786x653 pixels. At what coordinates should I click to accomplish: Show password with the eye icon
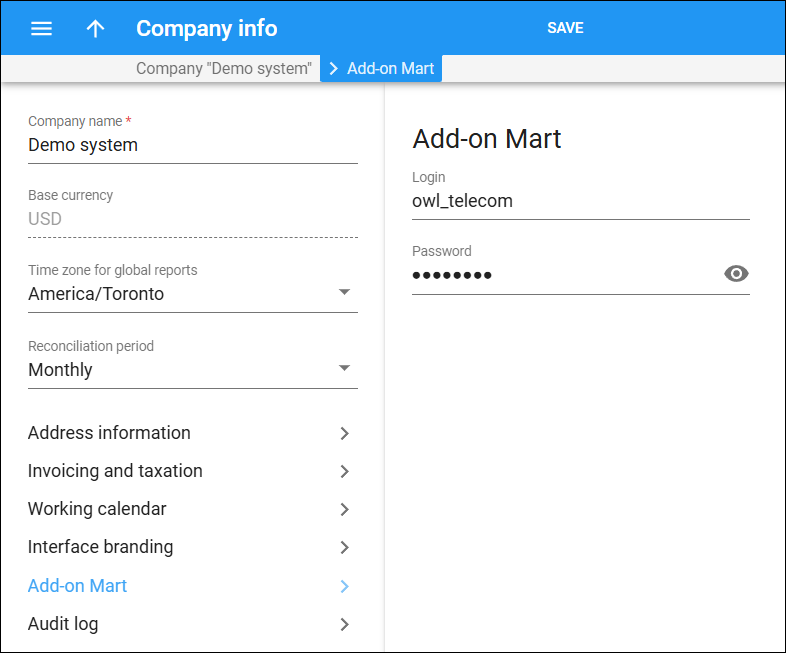(736, 274)
